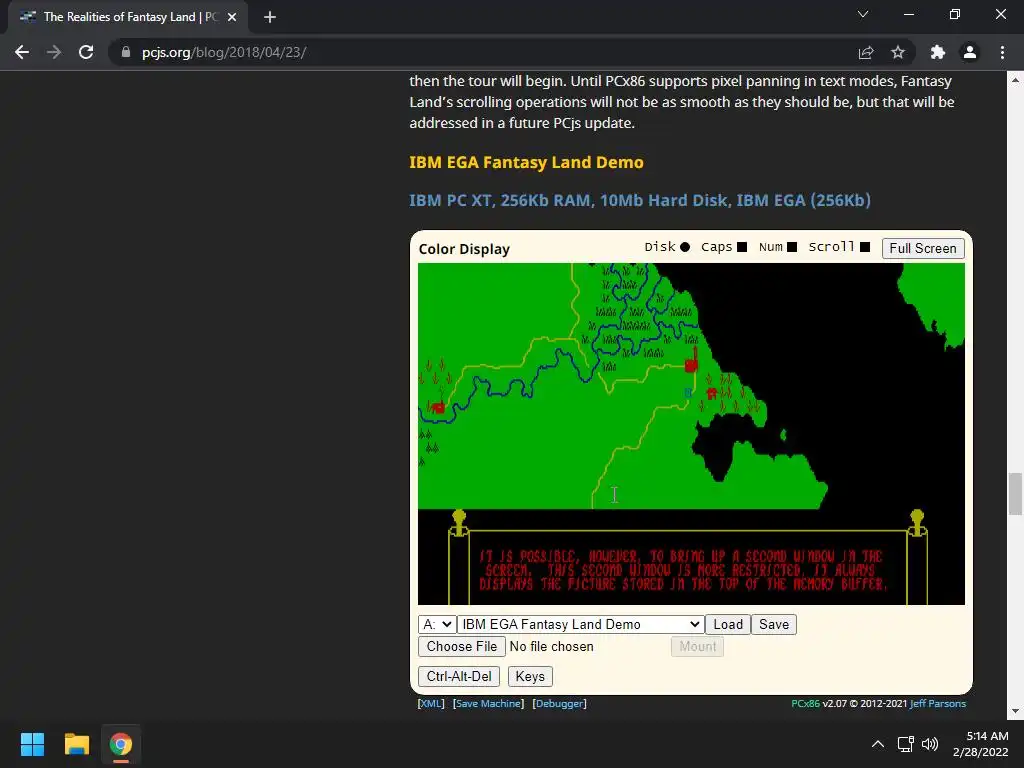Open network icon in system tray

[905, 744]
